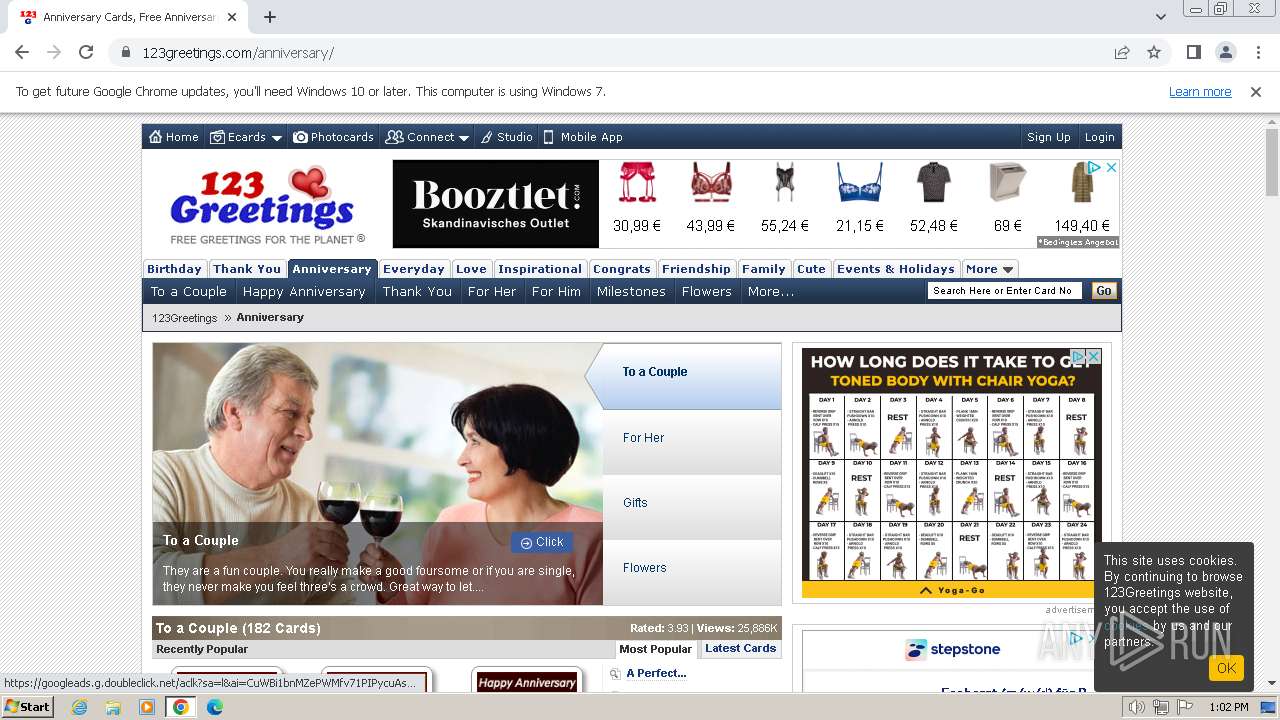Open the Family category tab
1280x720 pixels.
(763, 269)
